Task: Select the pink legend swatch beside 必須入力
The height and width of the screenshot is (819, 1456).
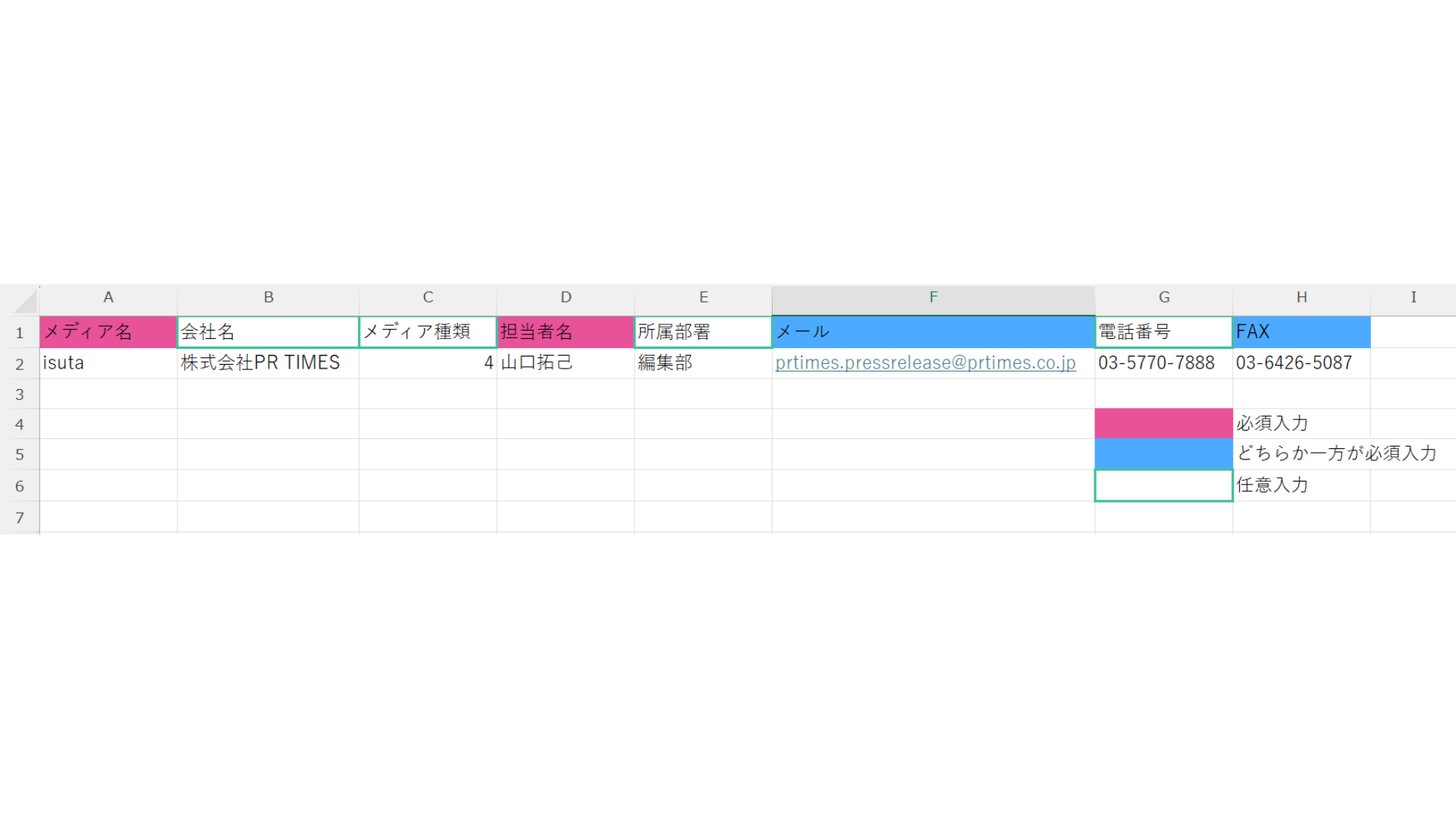Action: coord(1163,423)
